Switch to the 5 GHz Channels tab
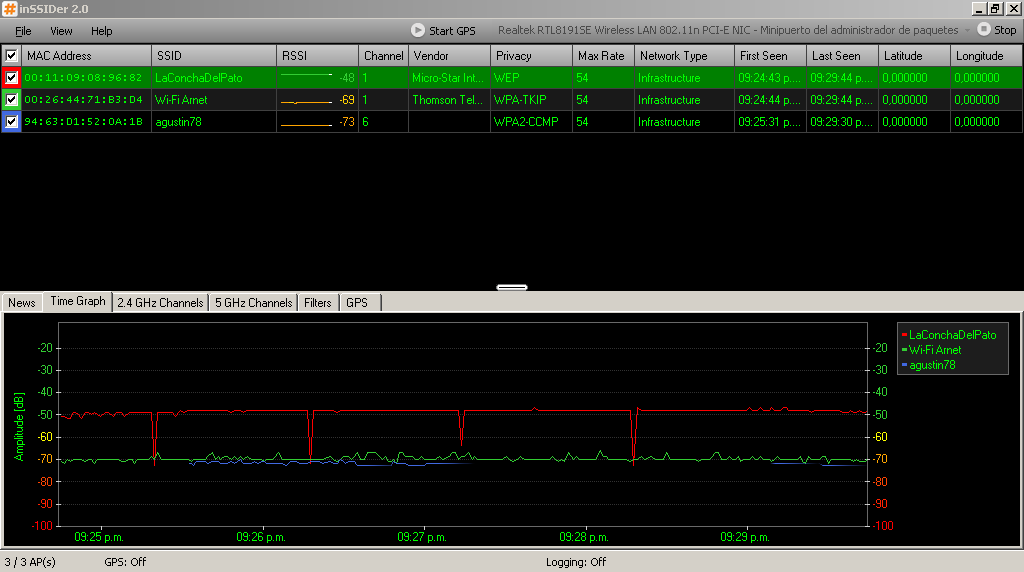Image resolution: width=1024 pixels, height=572 pixels. point(254,302)
